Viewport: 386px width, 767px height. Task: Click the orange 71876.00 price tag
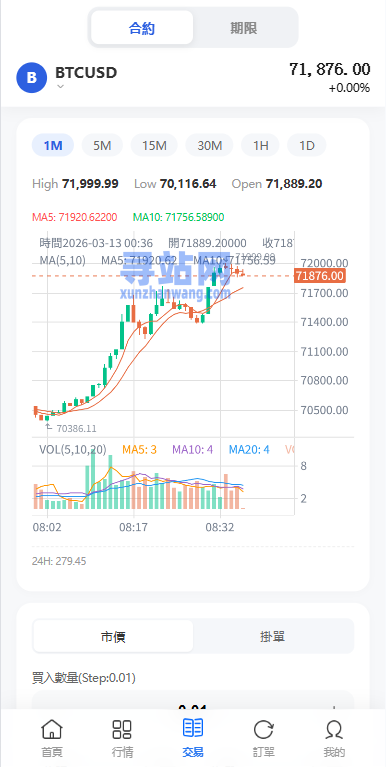click(x=320, y=276)
